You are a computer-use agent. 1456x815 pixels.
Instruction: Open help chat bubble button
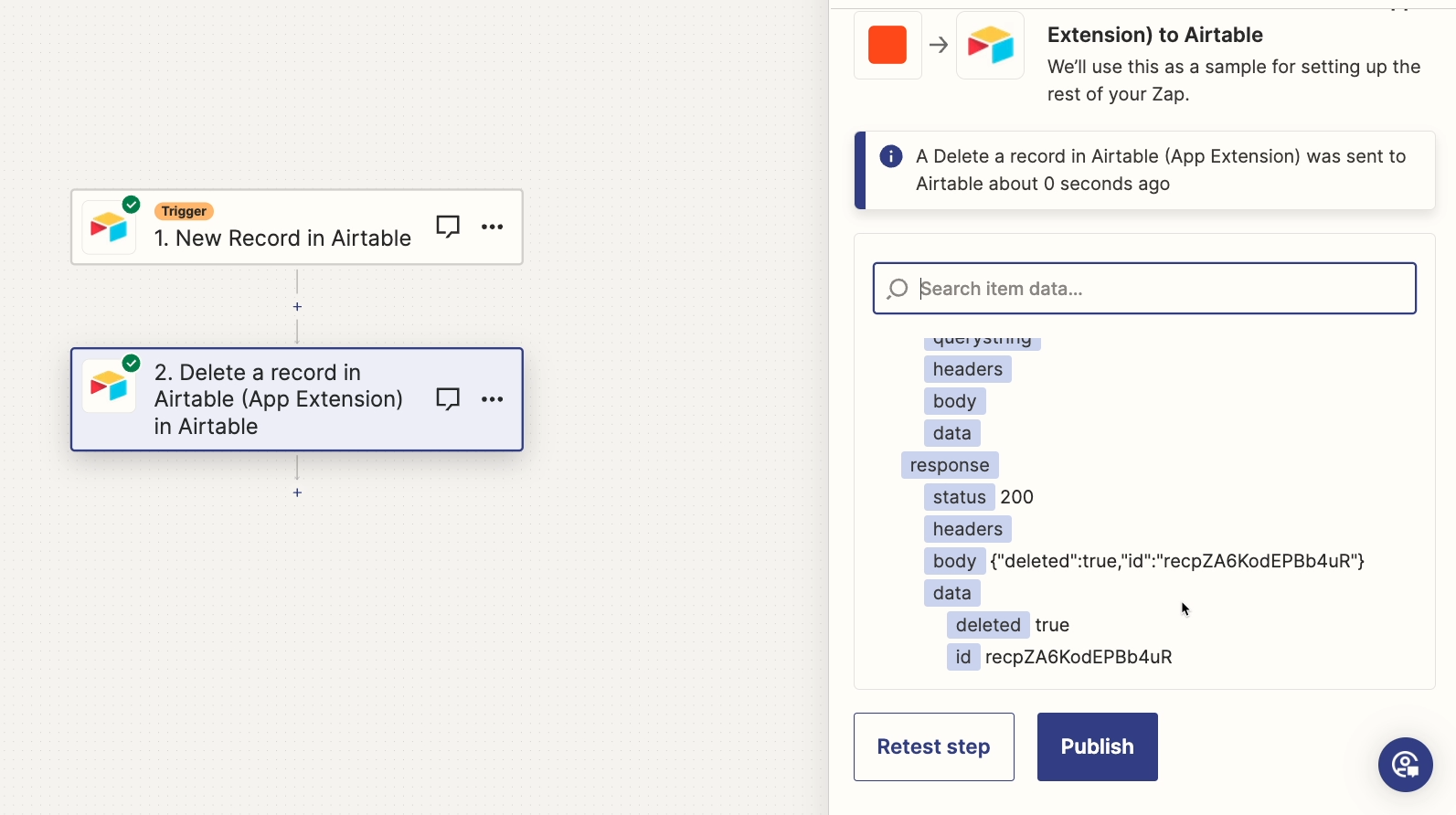tap(1406, 765)
